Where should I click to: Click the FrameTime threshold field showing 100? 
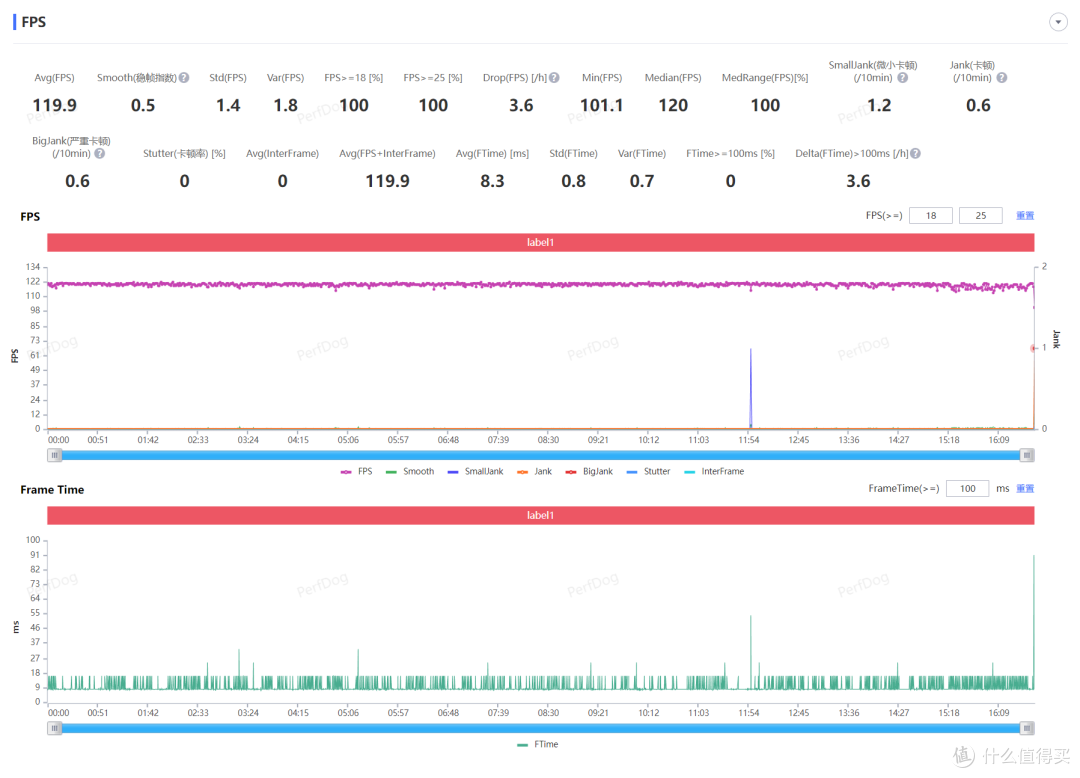click(x=967, y=488)
